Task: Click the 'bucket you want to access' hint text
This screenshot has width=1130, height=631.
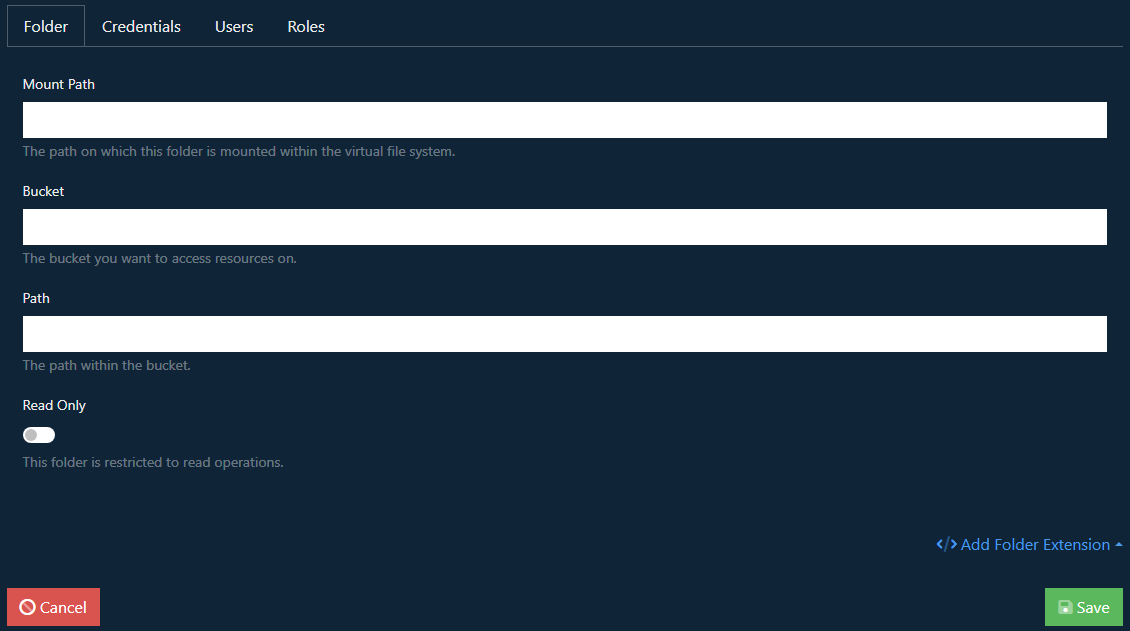Action: coord(159,259)
